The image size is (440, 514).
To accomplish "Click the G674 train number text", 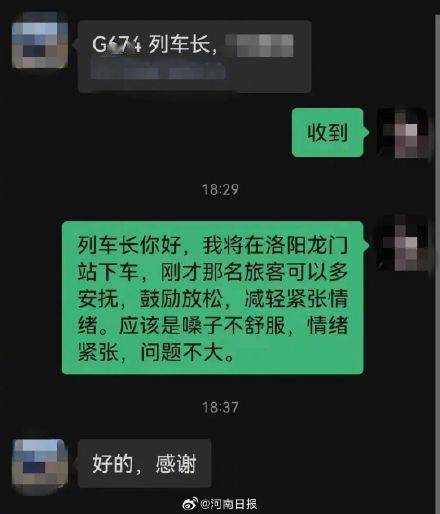I will click(x=117, y=44).
